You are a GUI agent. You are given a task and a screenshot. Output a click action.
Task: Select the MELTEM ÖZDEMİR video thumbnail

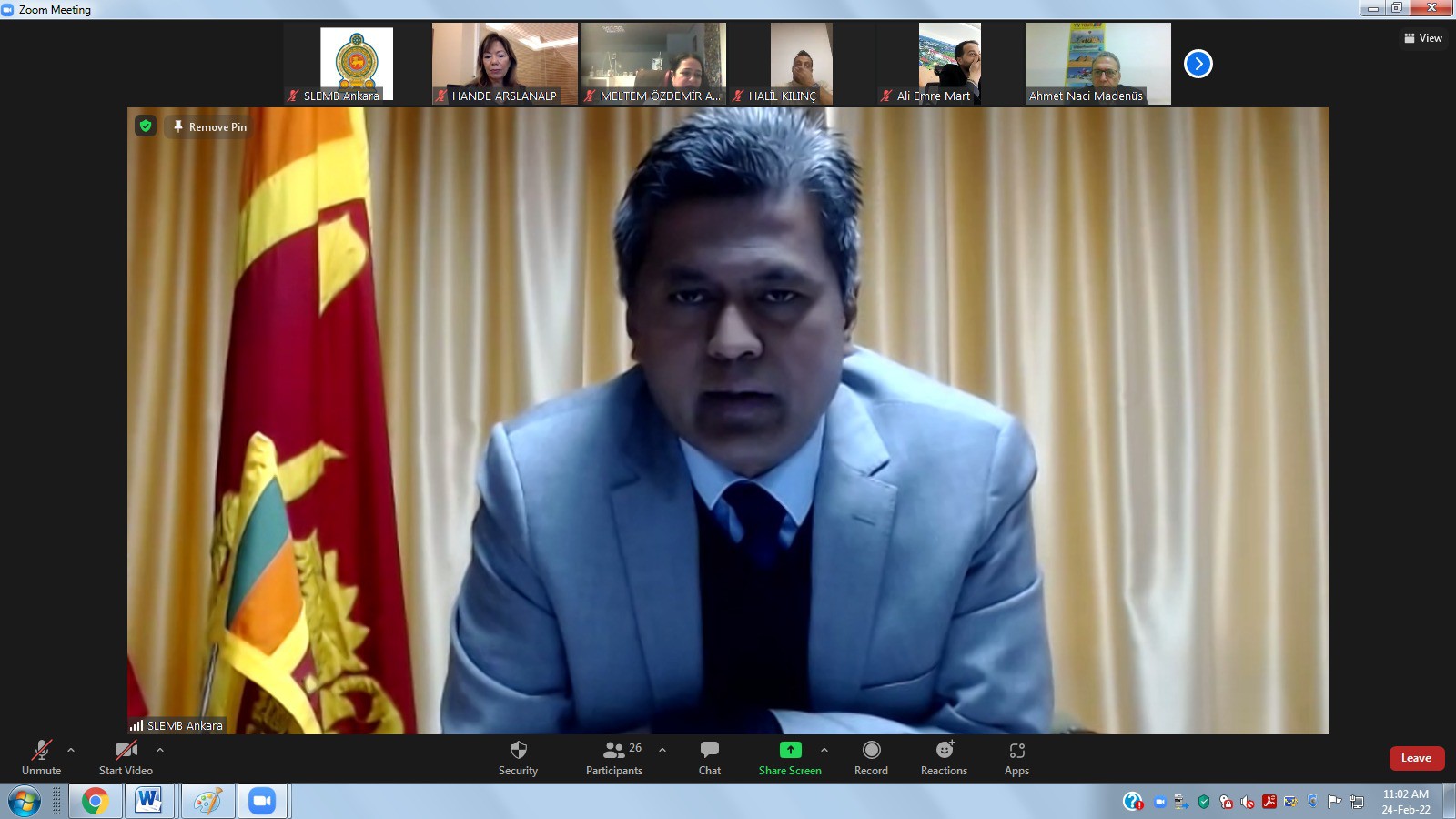pos(653,64)
